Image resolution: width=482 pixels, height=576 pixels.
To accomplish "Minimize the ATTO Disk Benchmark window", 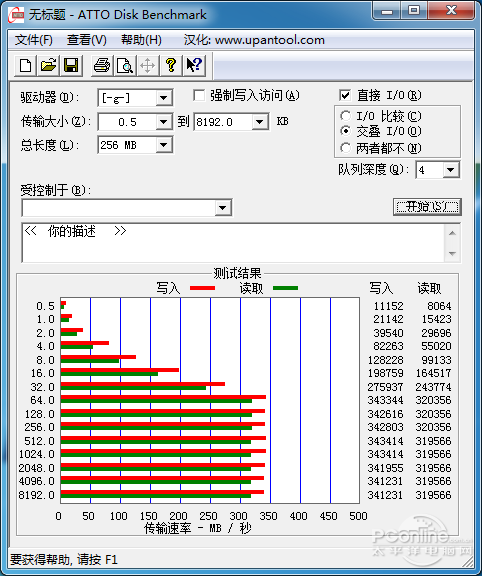I will coord(387,11).
